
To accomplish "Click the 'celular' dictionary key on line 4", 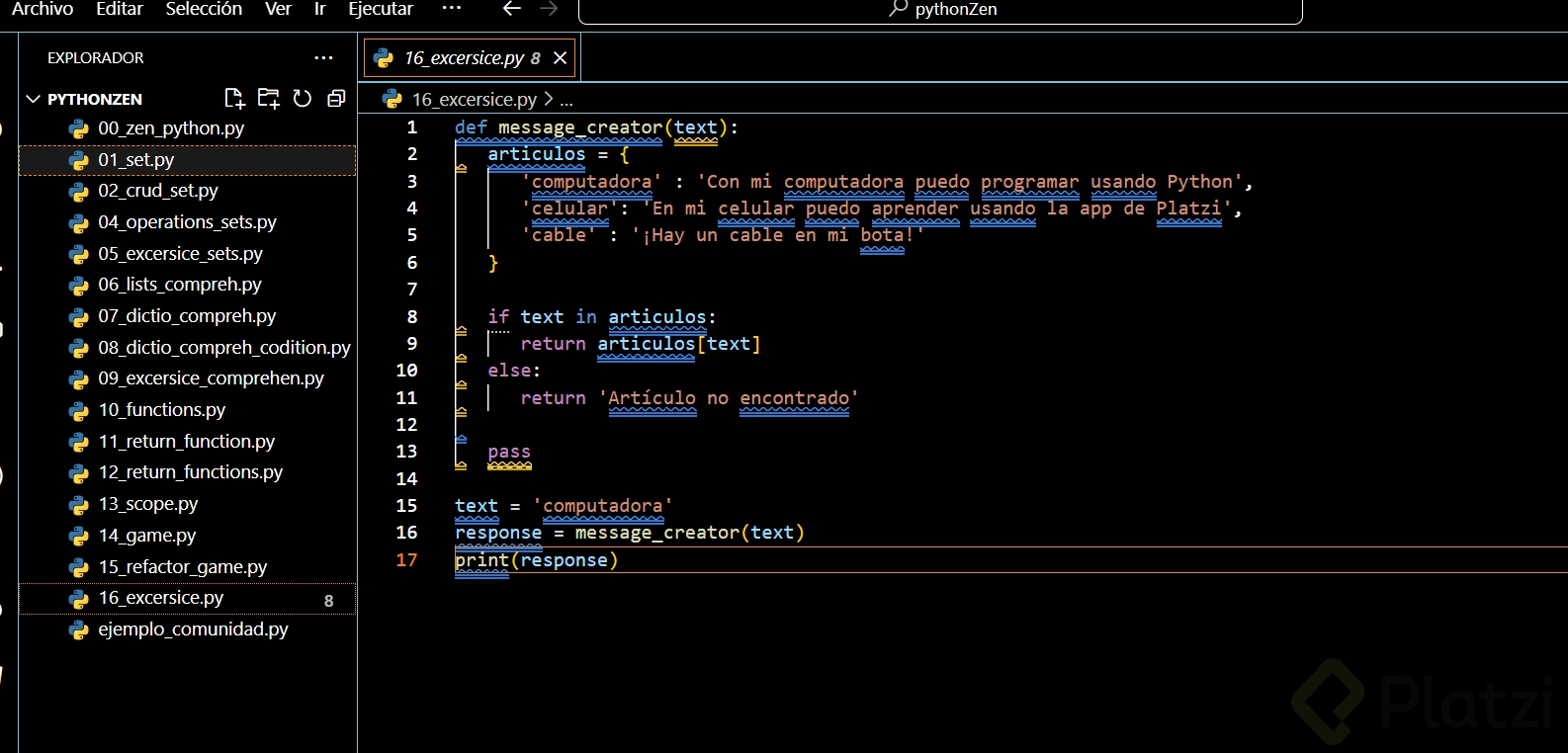I will coord(569,209).
